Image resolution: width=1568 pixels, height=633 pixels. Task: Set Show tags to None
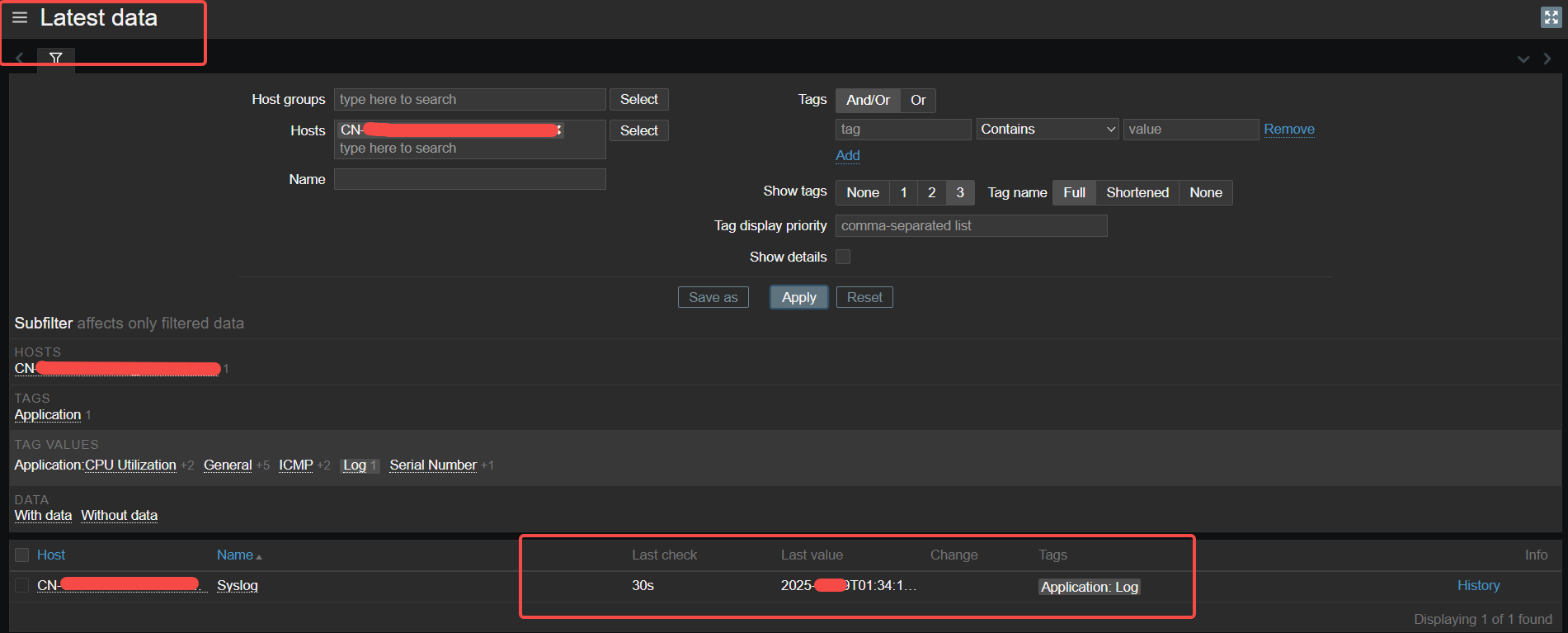click(x=863, y=192)
